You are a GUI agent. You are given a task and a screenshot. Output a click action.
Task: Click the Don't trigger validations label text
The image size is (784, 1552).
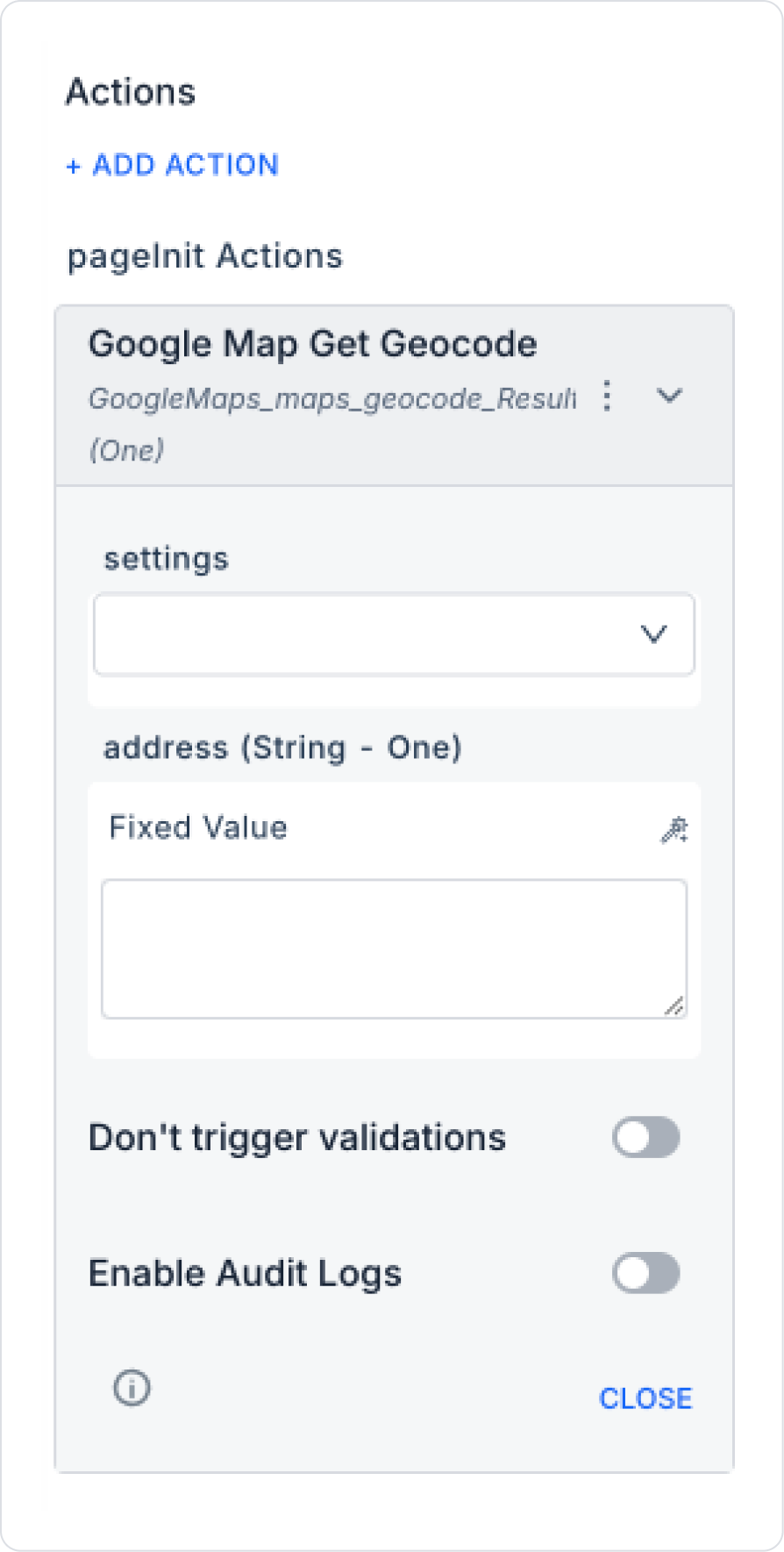[297, 1138]
